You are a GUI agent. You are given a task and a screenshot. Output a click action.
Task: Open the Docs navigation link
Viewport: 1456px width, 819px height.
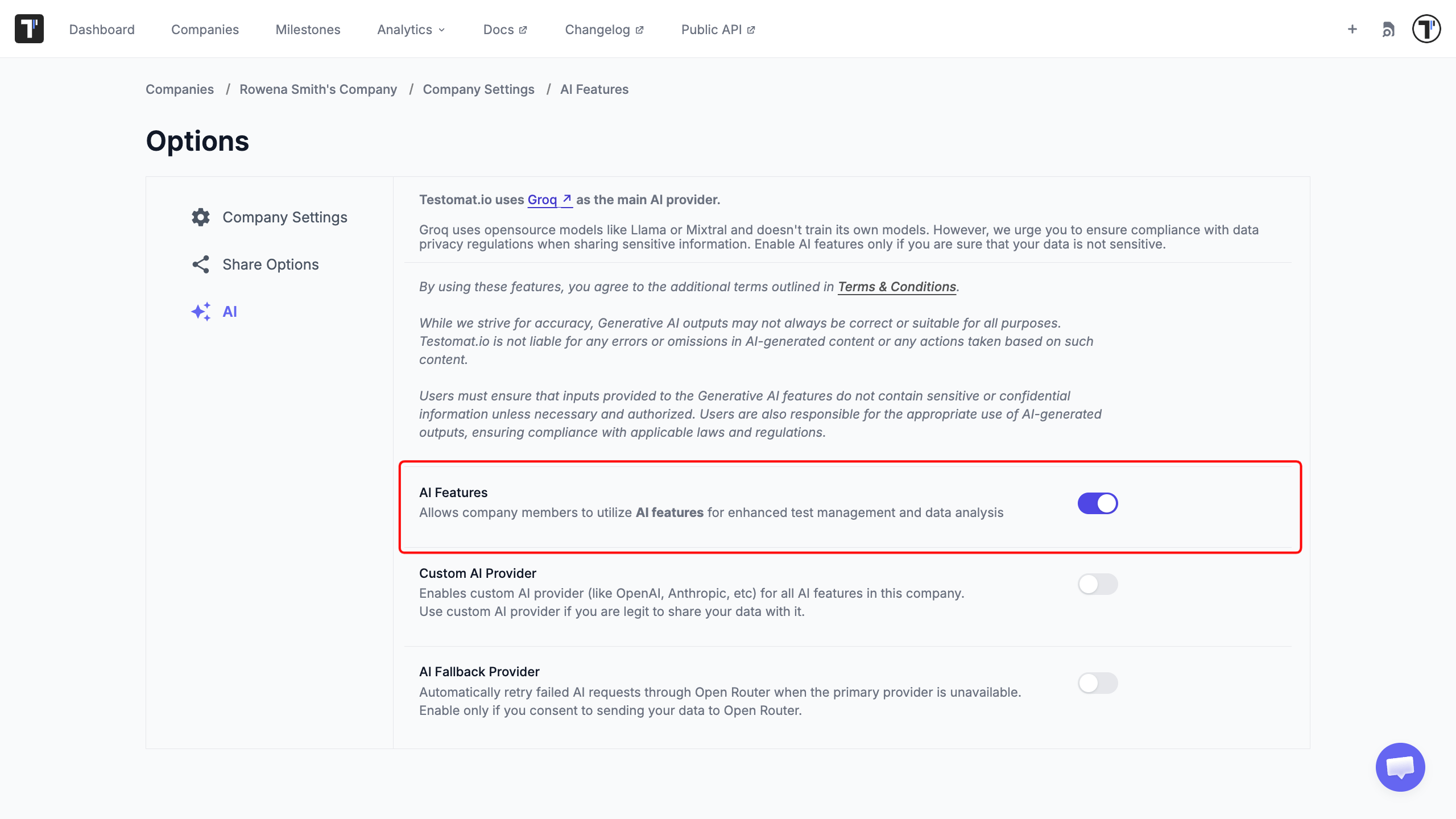click(505, 30)
